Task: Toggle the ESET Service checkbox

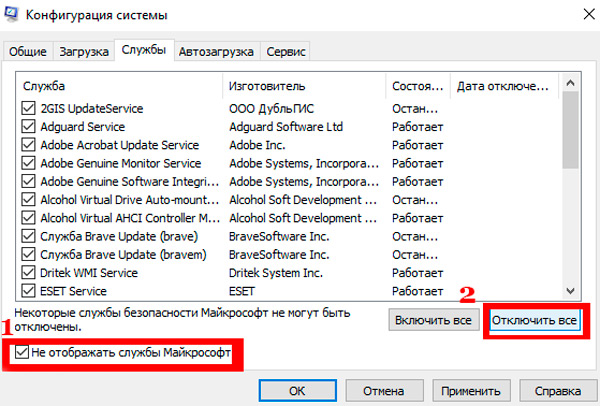Action: pyautogui.click(x=28, y=290)
